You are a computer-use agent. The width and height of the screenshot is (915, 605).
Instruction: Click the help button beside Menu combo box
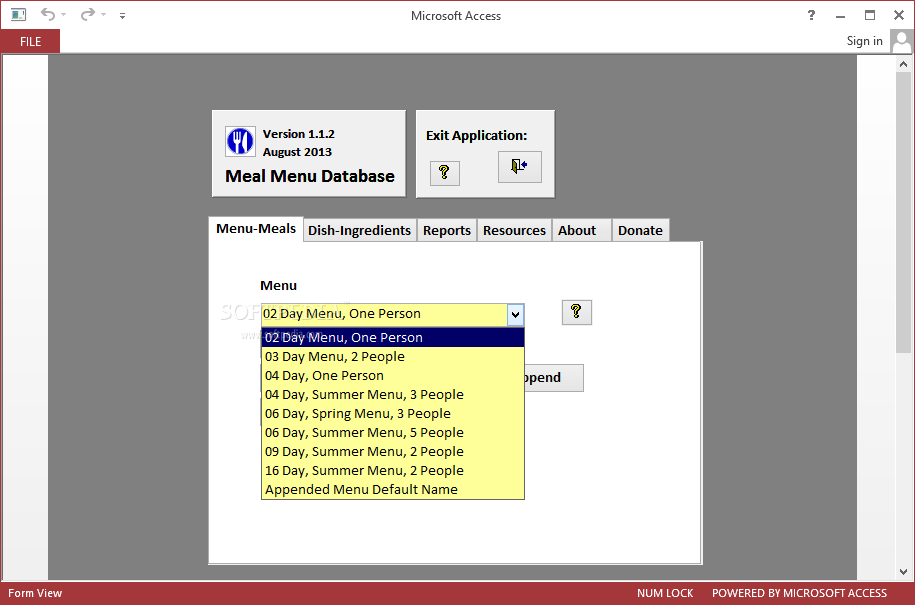click(577, 312)
